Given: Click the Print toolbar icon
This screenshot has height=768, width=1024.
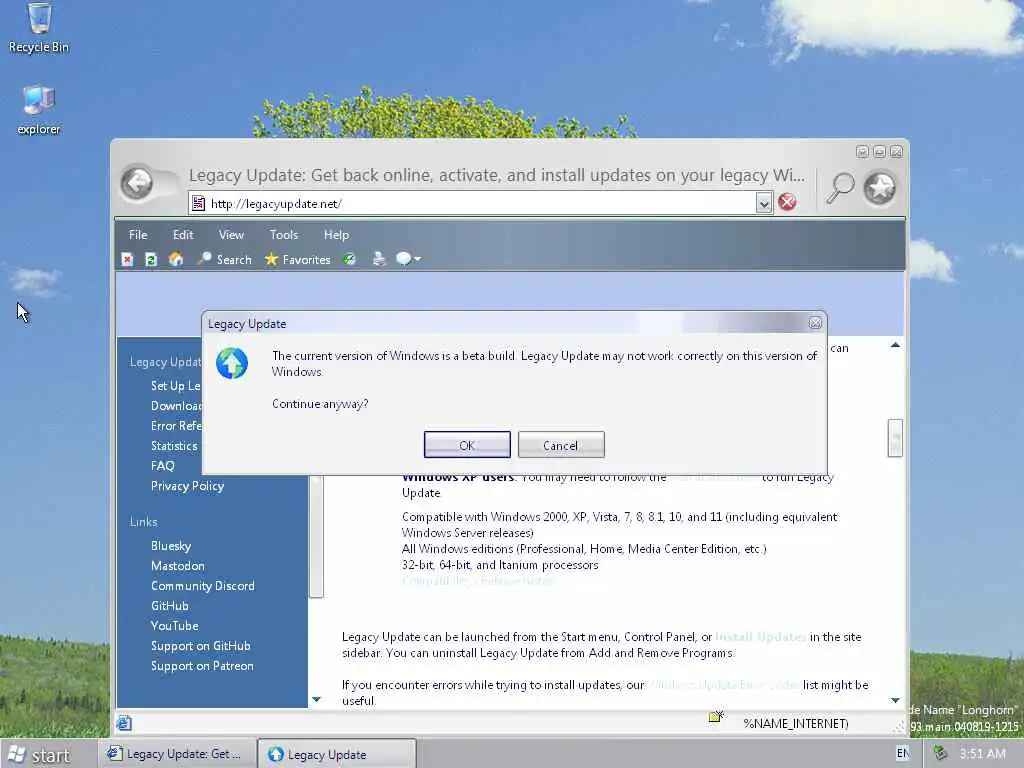Looking at the screenshot, I should coord(379,259).
